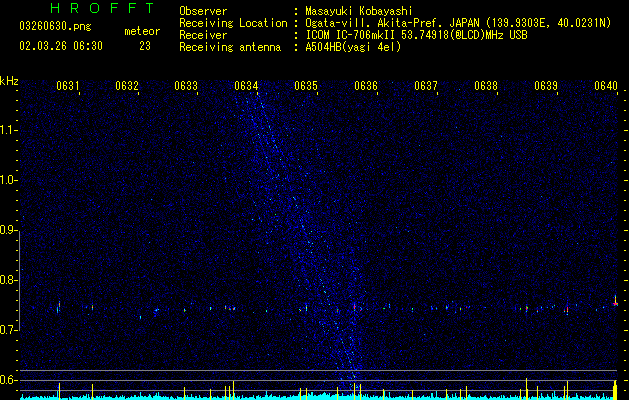Select the file name 03260630.png
The height and width of the screenshot is (400, 629).
pyautogui.click(x=55, y=26)
